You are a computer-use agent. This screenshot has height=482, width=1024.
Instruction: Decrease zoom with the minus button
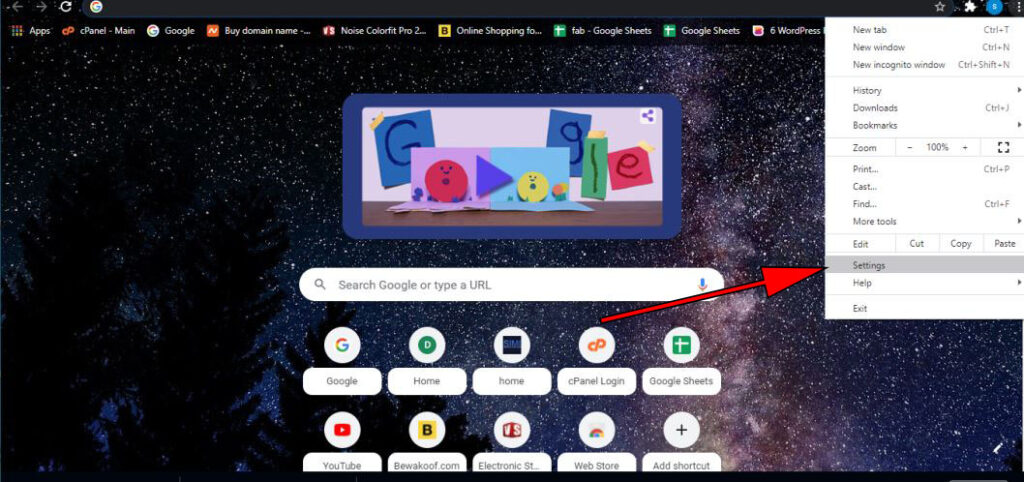(910, 147)
